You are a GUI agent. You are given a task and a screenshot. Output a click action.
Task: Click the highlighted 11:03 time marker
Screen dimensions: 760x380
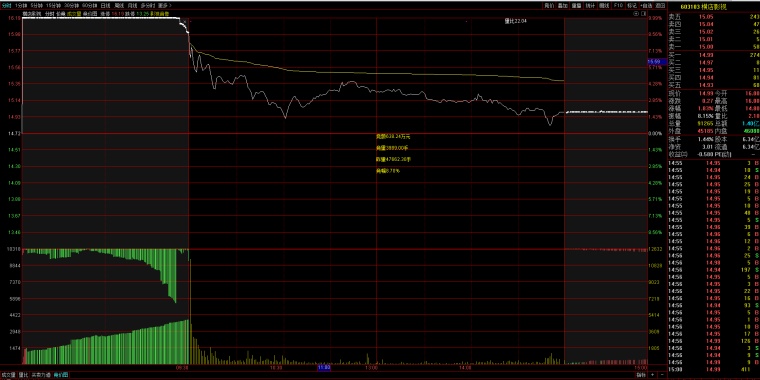point(324,368)
